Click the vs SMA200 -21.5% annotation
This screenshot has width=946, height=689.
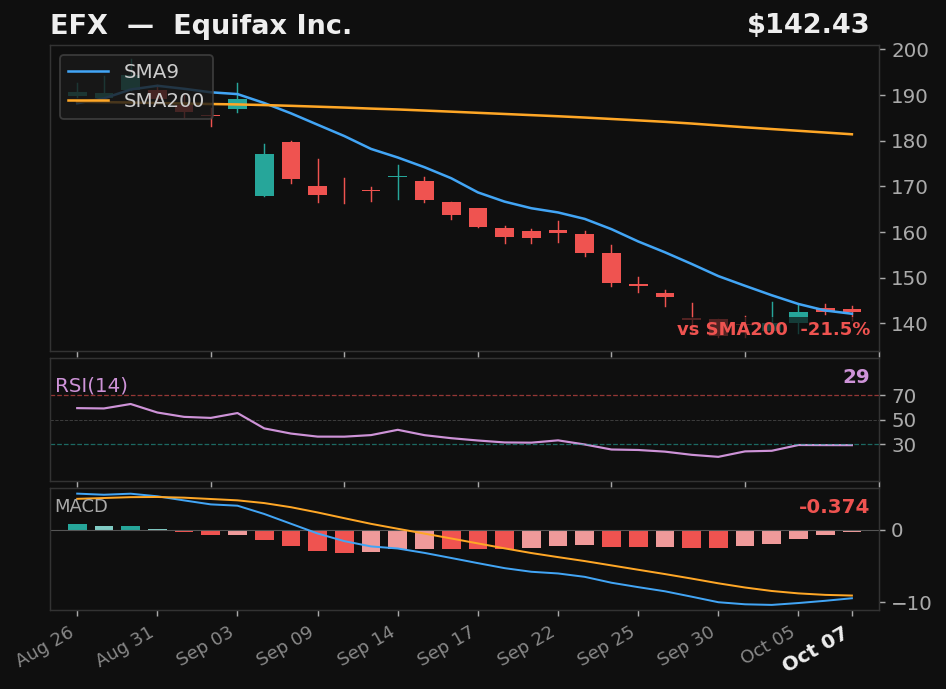tap(773, 329)
